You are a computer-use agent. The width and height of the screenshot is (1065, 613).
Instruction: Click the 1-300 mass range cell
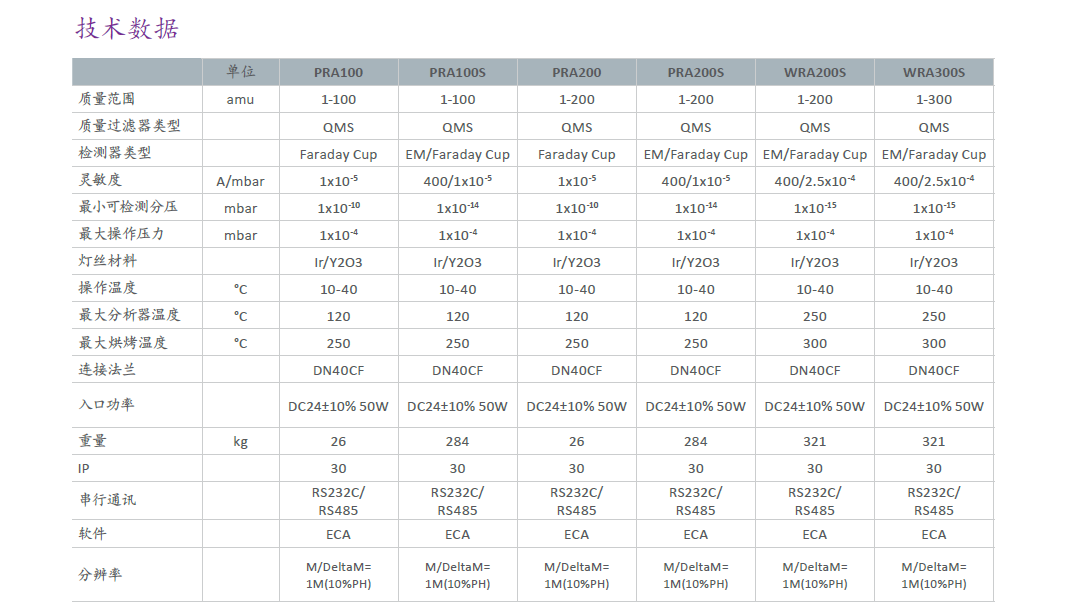(x=933, y=100)
